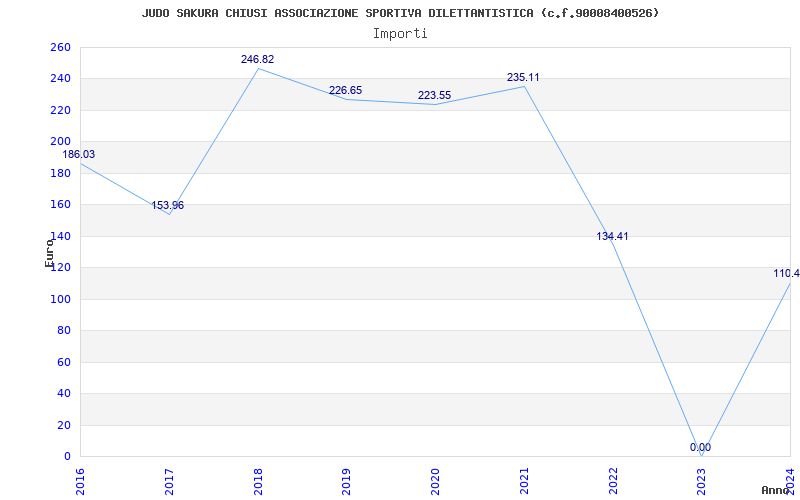Click the 260 y-axis tick label

60,47
